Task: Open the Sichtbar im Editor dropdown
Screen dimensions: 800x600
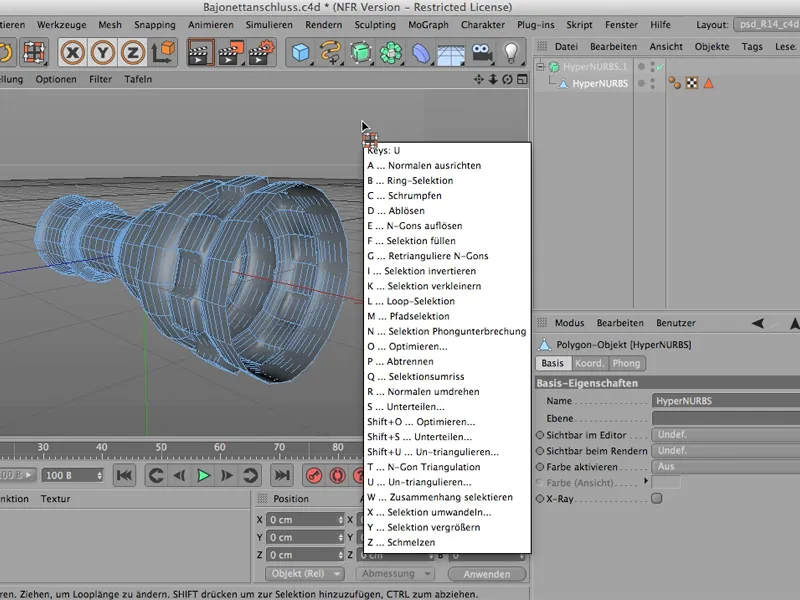Action: [x=724, y=435]
